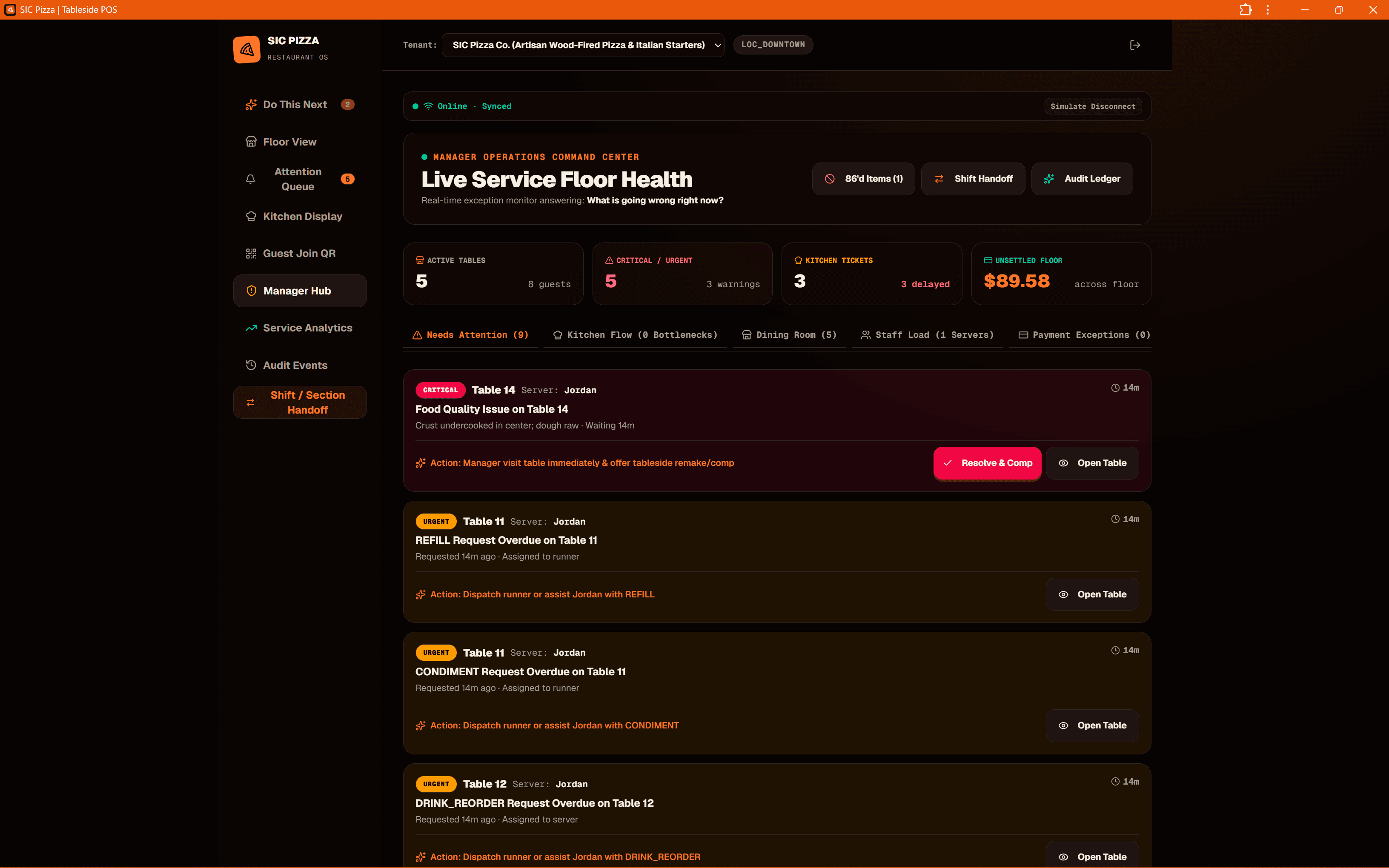Go to Floor View in sidebar

300,142
